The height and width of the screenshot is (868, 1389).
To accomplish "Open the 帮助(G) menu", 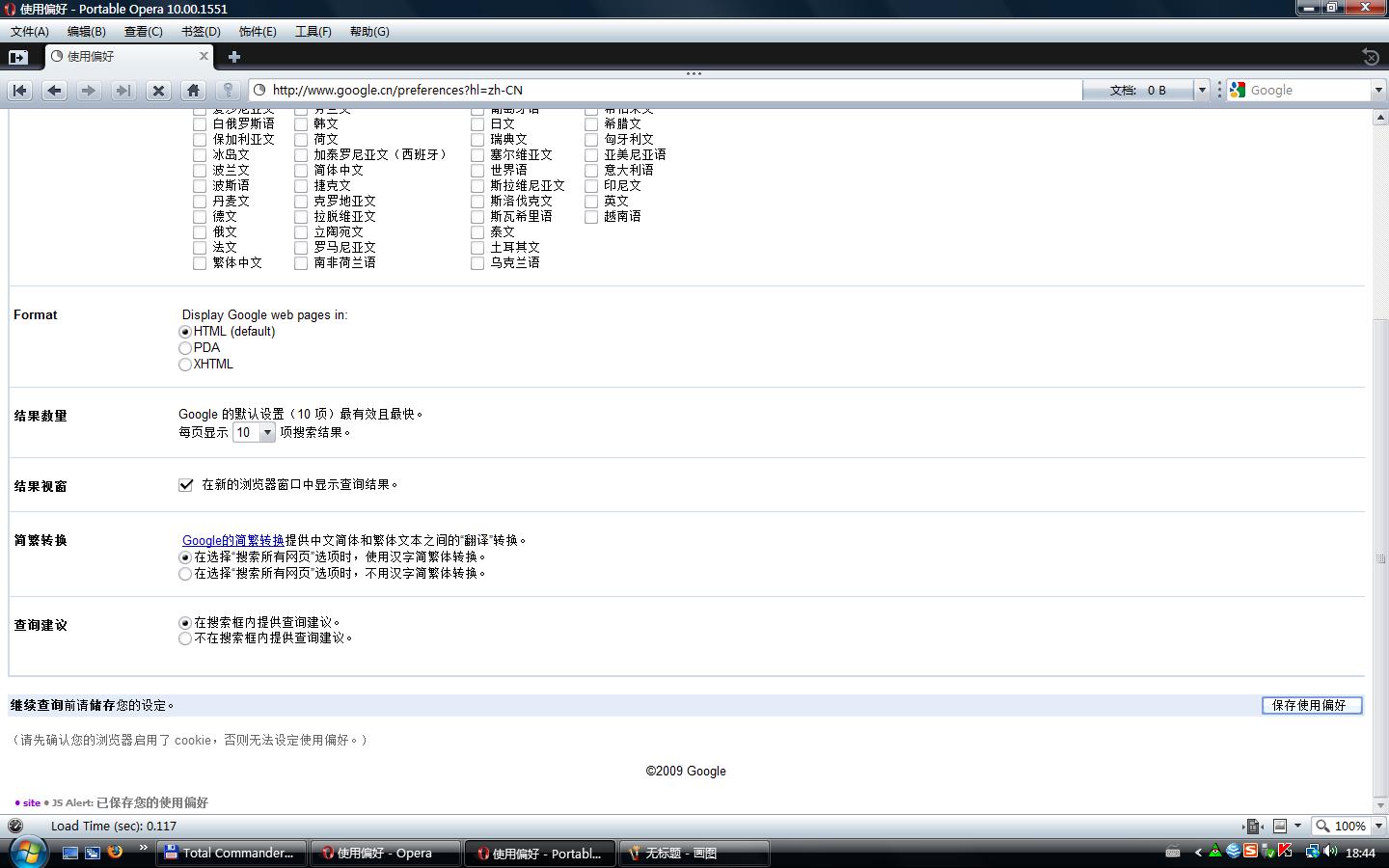I will point(369,31).
